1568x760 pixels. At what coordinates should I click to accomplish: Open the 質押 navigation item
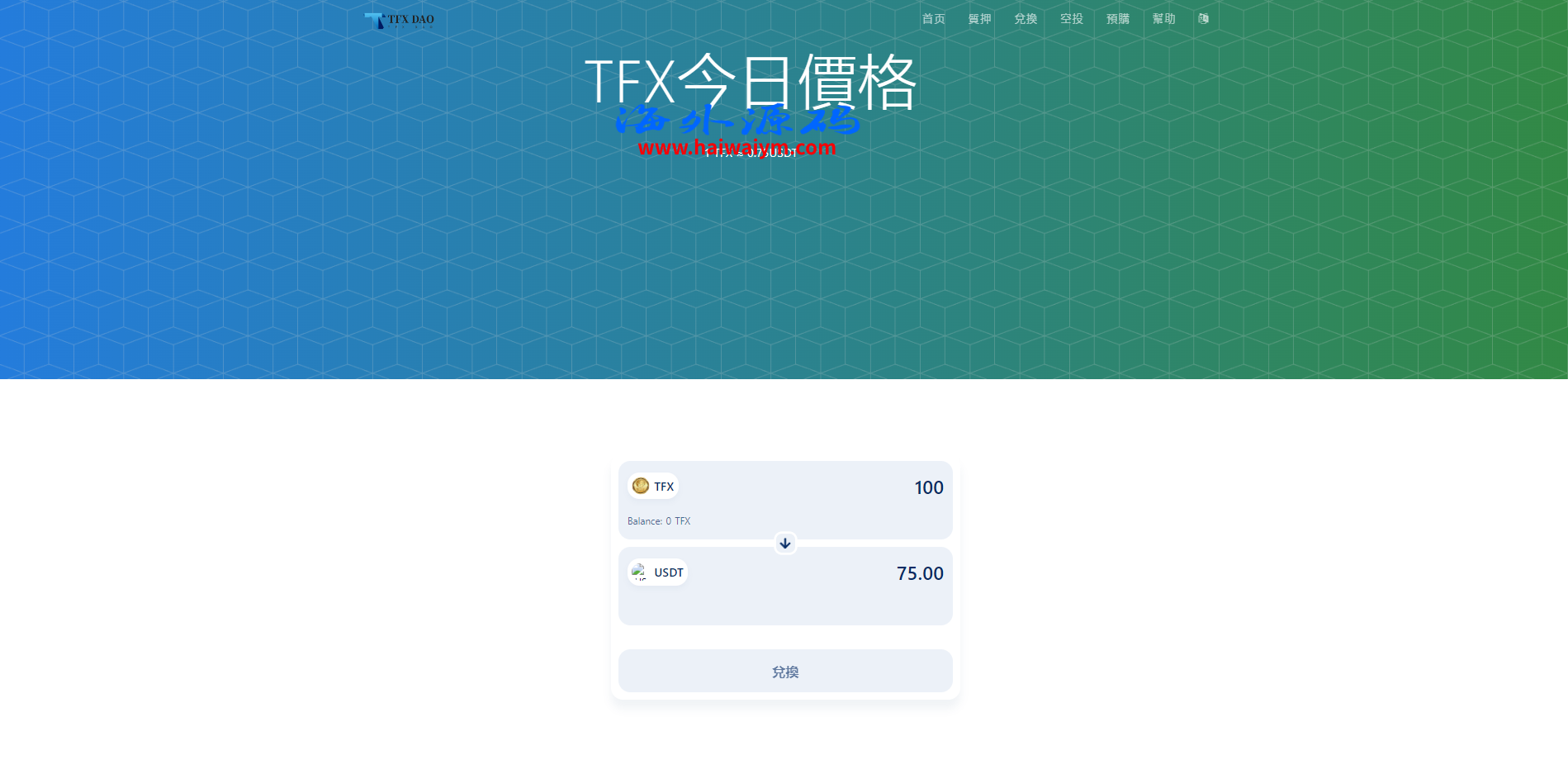click(x=979, y=19)
